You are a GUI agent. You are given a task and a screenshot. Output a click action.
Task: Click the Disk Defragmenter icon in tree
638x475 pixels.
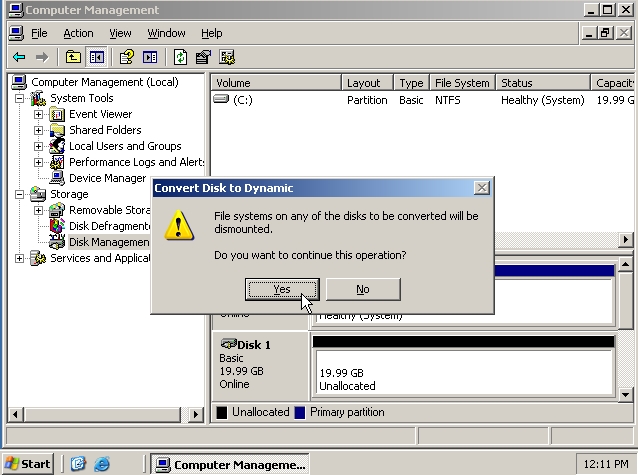(57, 226)
